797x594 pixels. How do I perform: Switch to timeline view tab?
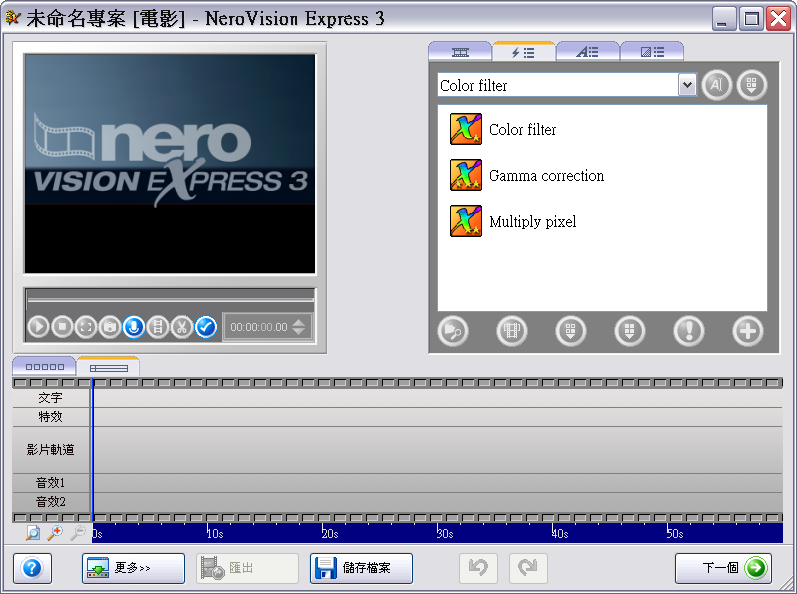108,367
